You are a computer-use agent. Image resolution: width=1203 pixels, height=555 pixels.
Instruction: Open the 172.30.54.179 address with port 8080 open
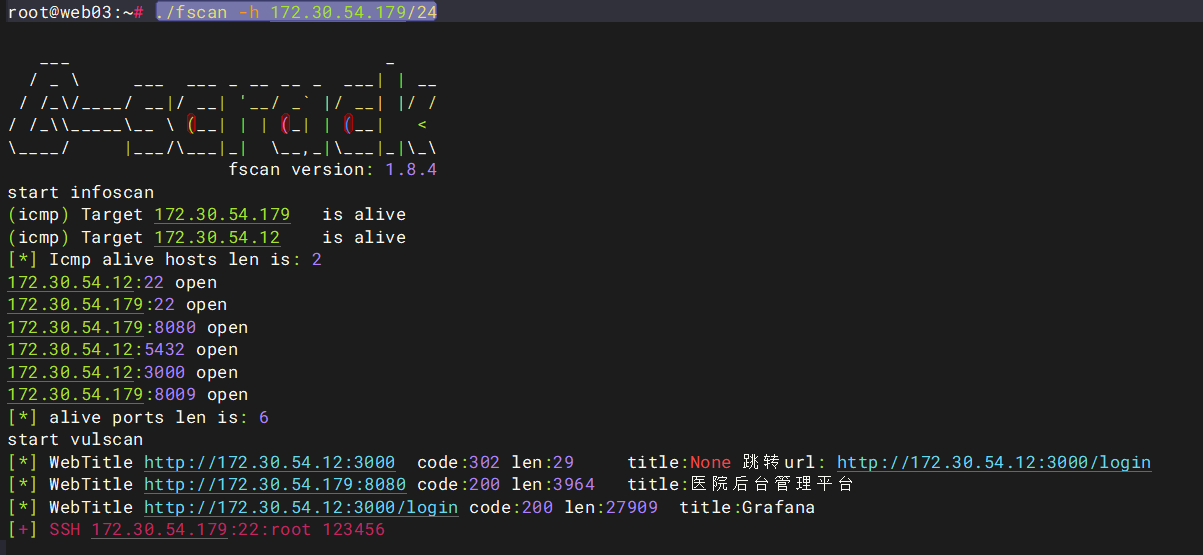(x=76, y=328)
